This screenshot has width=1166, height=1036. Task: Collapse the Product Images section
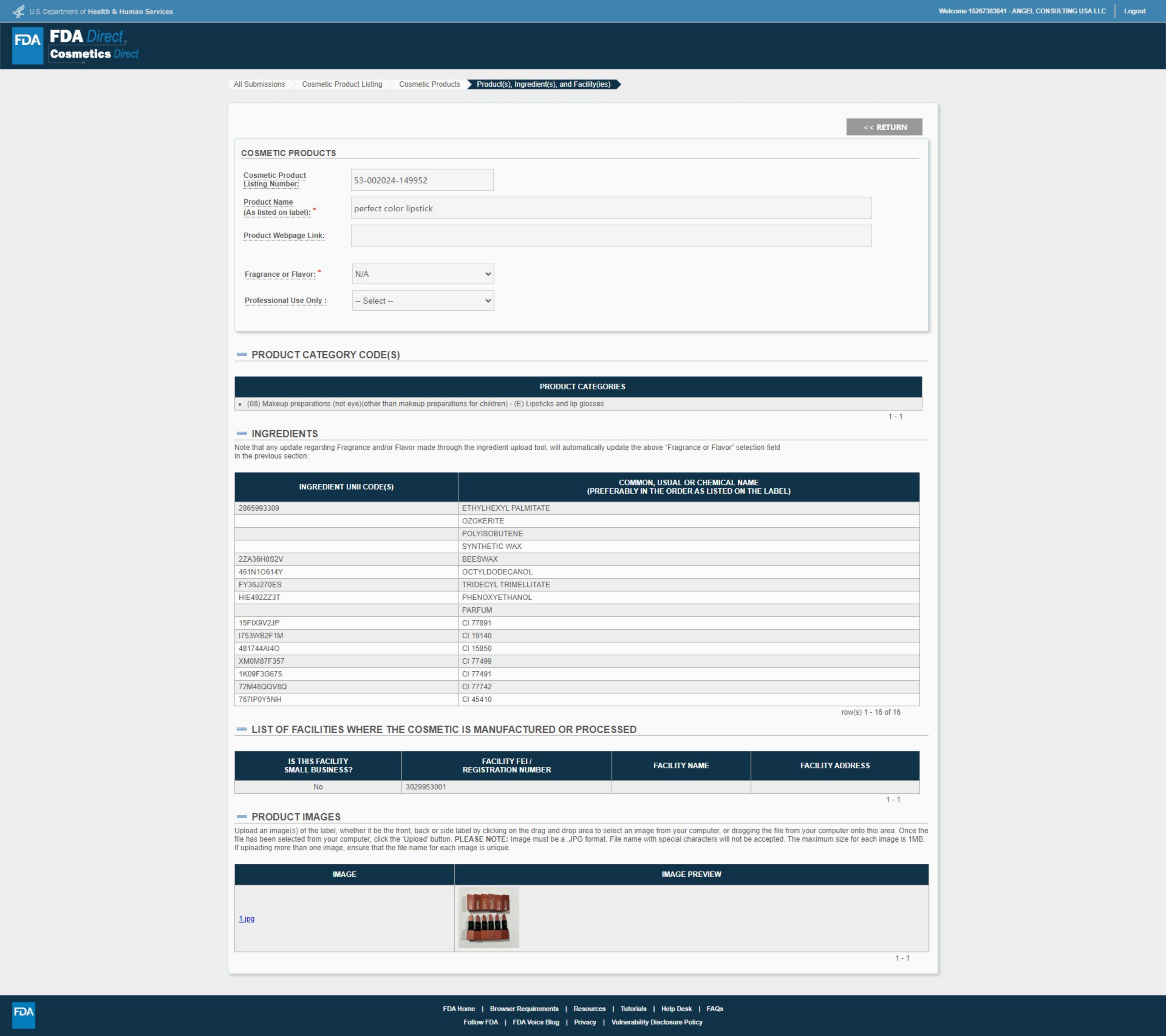click(242, 816)
